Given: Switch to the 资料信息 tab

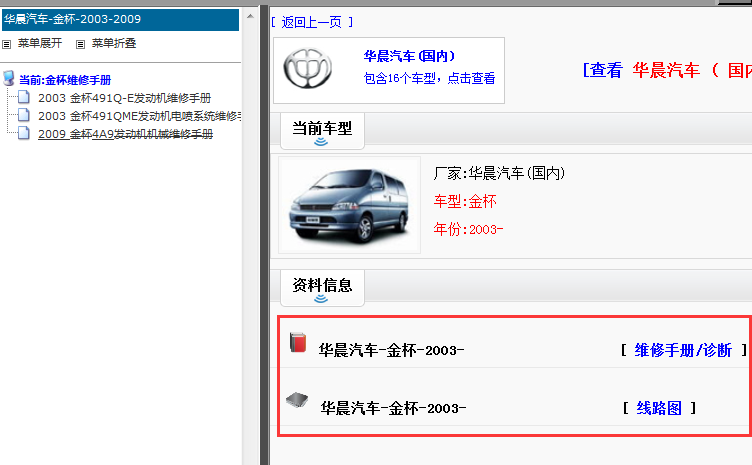Looking at the screenshot, I should pos(322,286).
